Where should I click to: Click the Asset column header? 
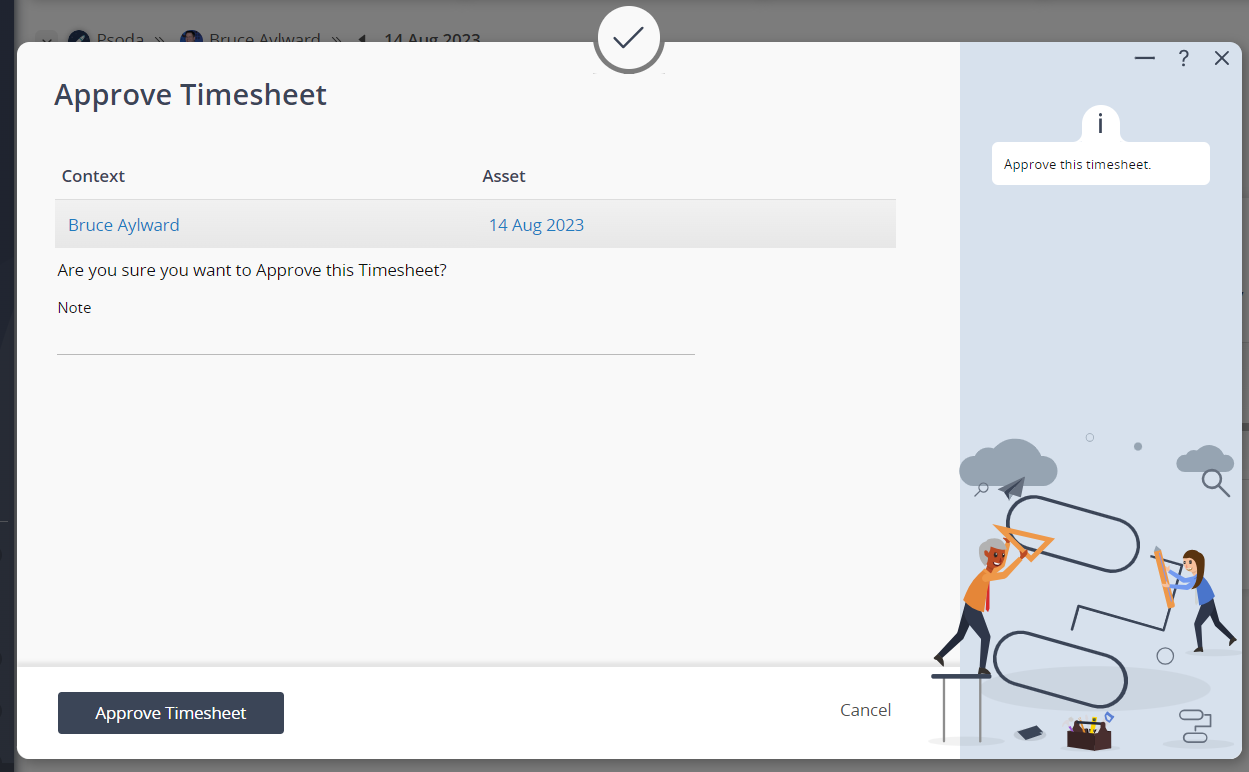click(504, 176)
